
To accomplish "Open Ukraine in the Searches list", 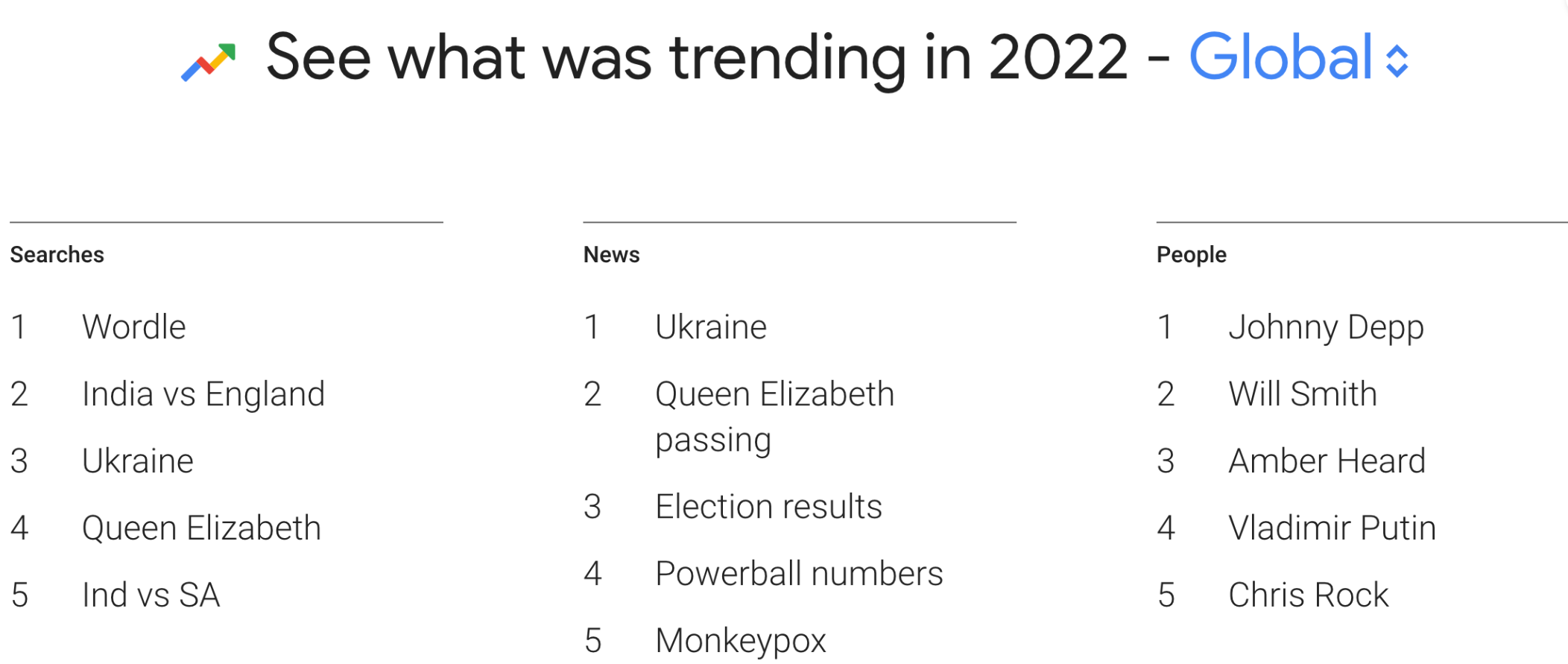I will tap(138, 461).
